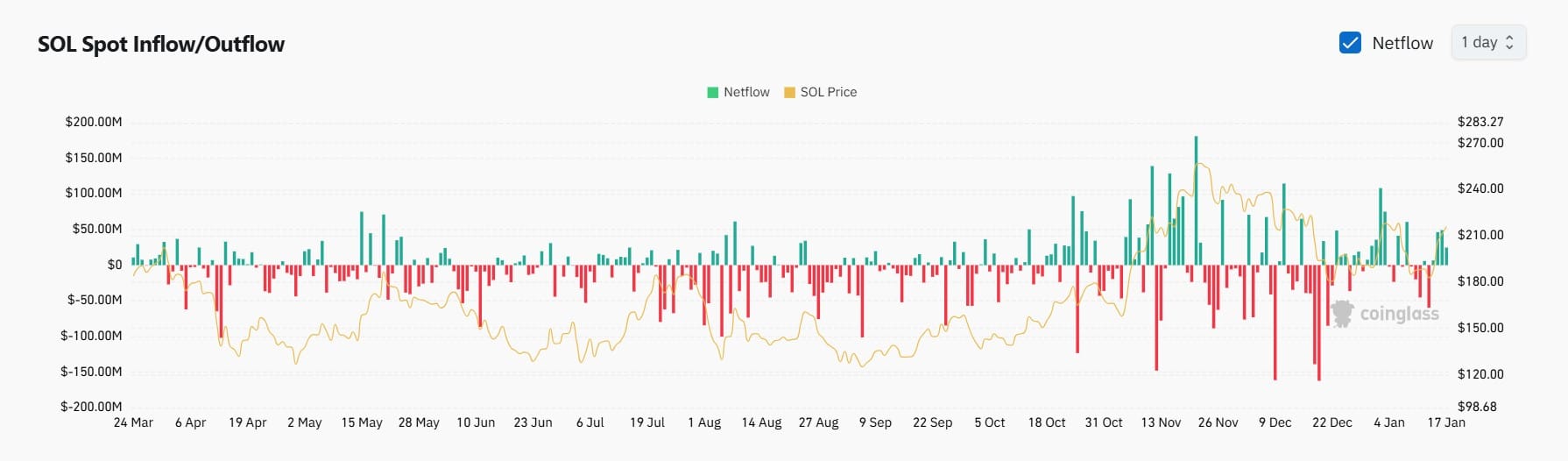The height and width of the screenshot is (461, 1568).
Task: Click the Netflow label beside the checkbox
Action: [1402, 43]
